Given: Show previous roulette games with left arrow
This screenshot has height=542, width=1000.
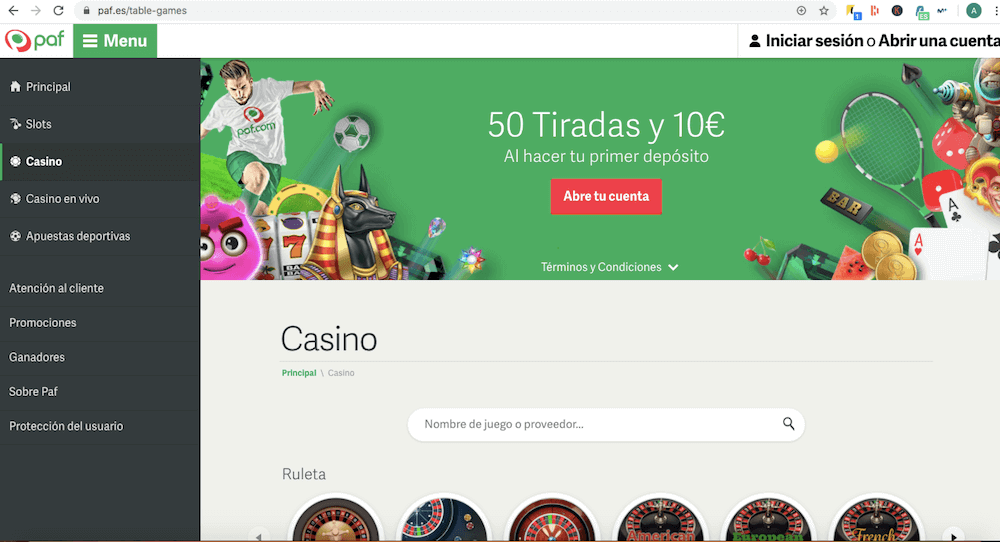Looking at the screenshot, I should 258,536.
